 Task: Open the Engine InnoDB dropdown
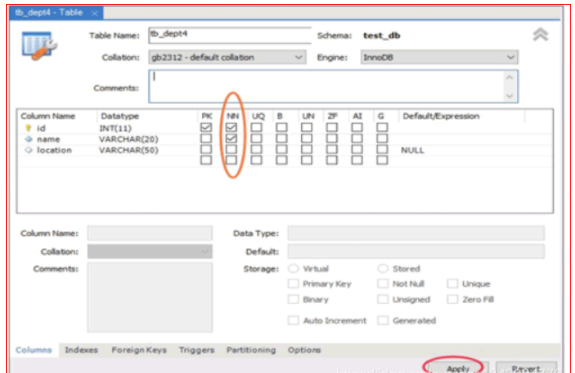[x=439, y=57]
